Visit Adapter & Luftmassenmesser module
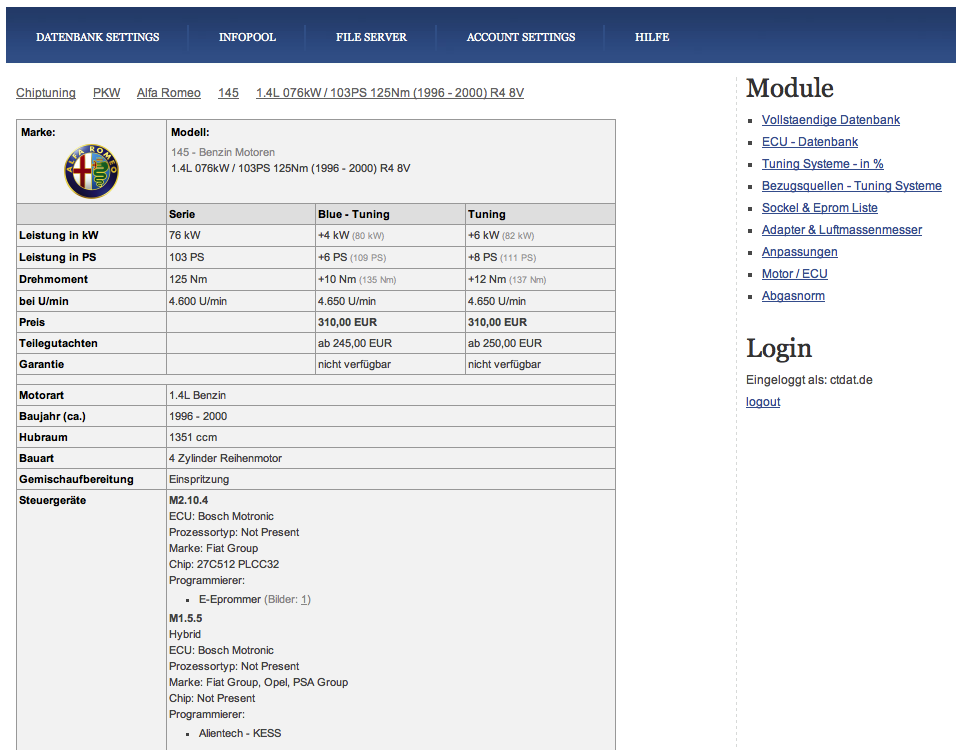 pyautogui.click(x=842, y=230)
